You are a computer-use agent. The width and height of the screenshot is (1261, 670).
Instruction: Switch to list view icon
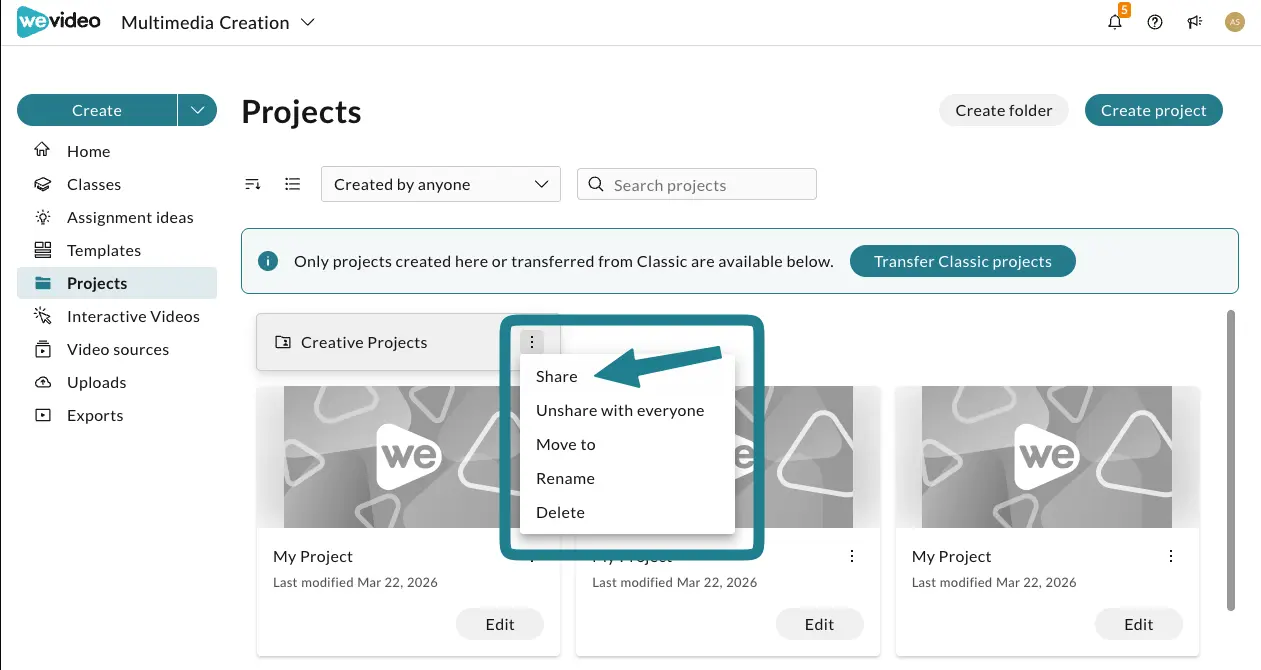pos(292,184)
